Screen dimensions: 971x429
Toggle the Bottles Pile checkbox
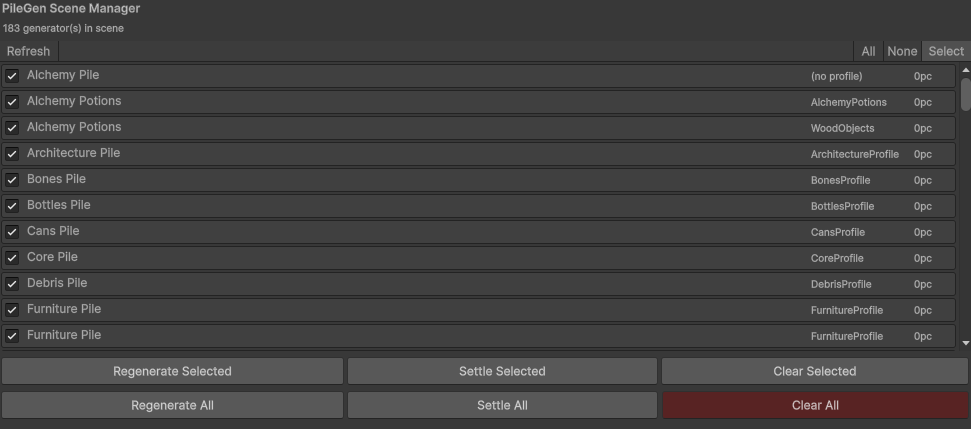point(12,206)
